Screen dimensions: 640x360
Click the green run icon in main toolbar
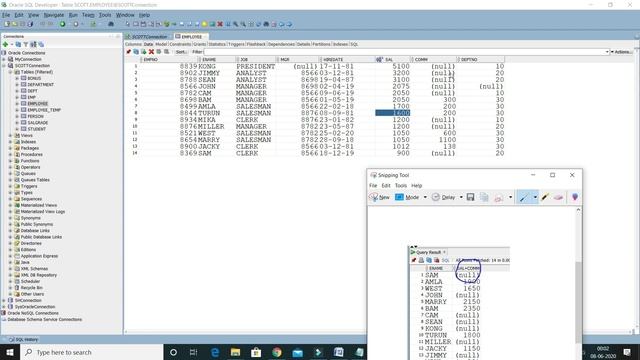[x=62, y=24]
